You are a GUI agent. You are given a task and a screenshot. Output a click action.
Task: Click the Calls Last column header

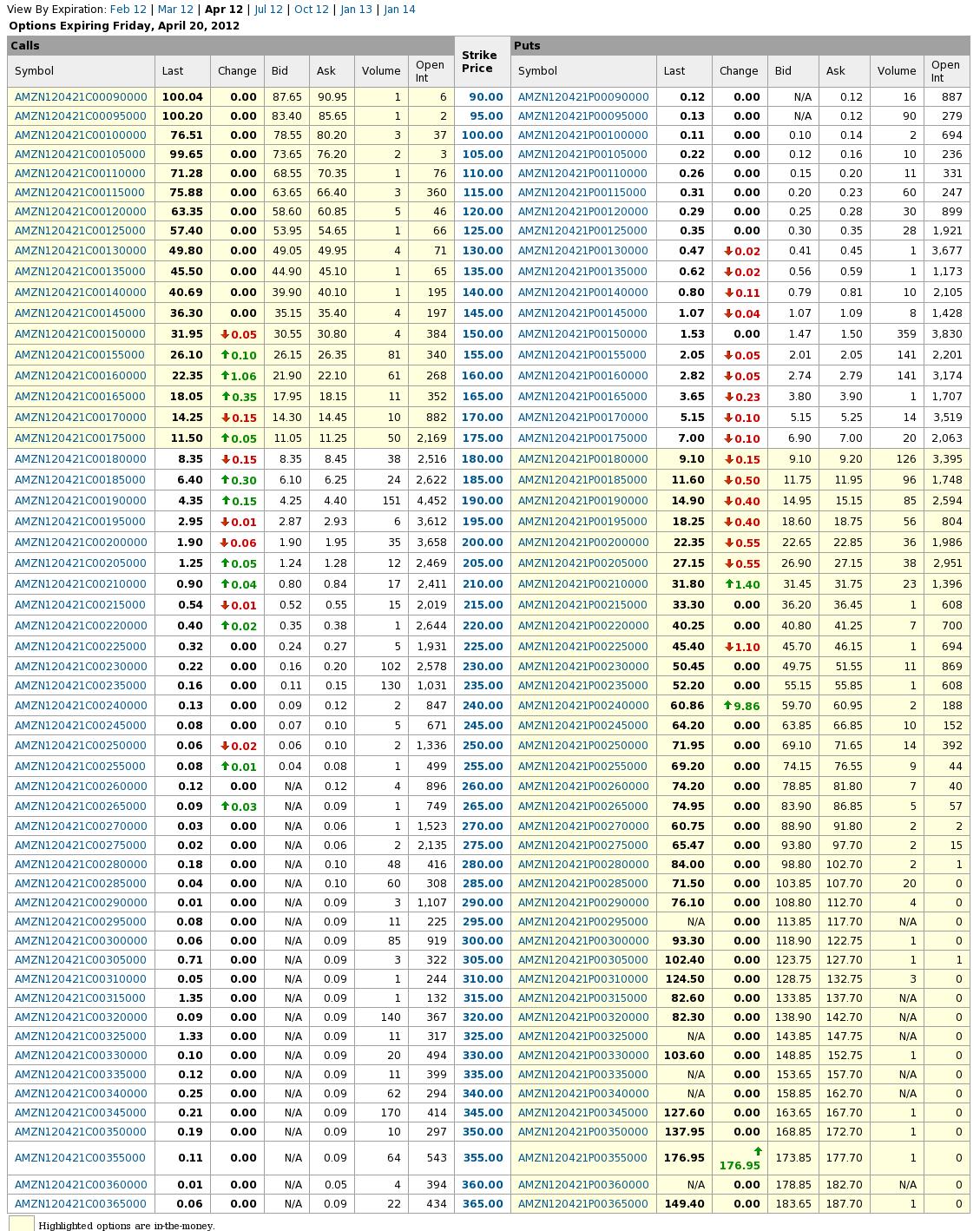183,71
